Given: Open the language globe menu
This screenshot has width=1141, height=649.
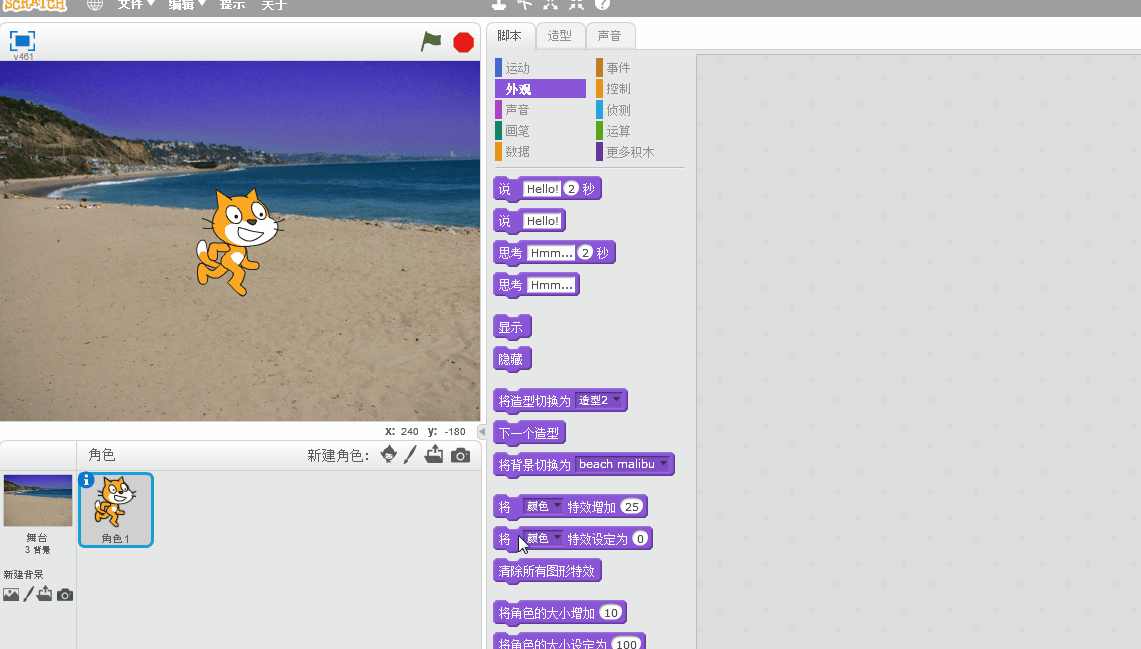Looking at the screenshot, I should tap(95, 4).
